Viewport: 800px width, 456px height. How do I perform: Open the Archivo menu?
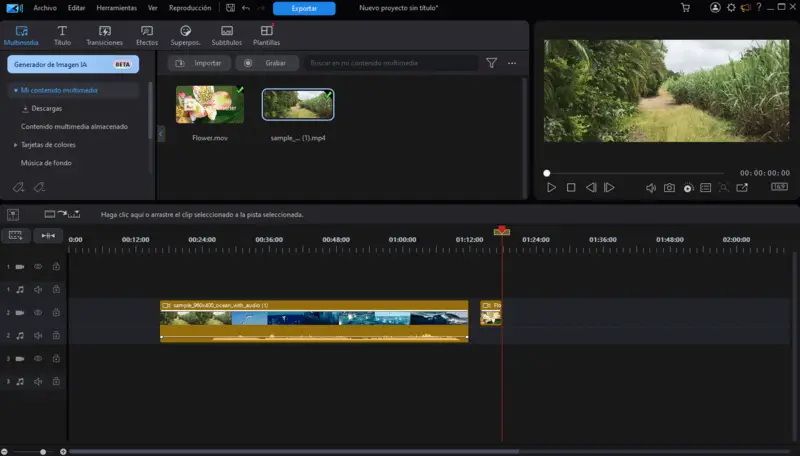[x=45, y=8]
